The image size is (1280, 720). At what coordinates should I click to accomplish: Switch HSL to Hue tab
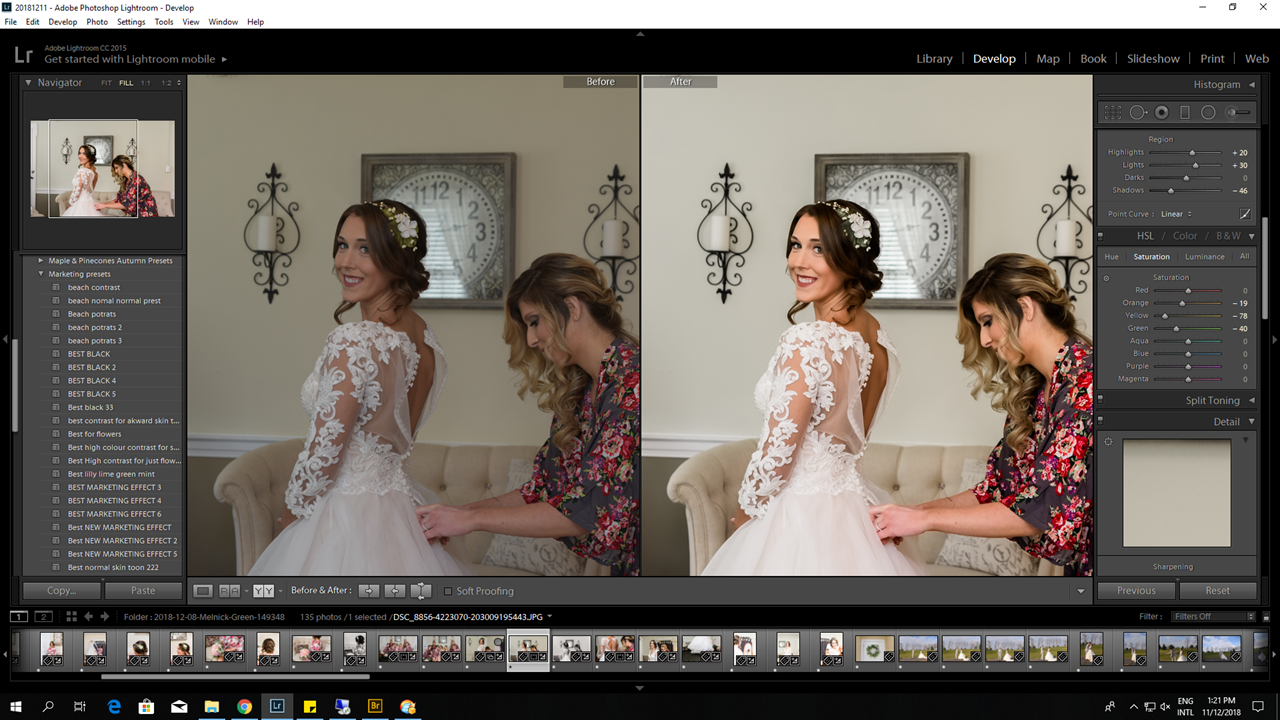click(1111, 257)
